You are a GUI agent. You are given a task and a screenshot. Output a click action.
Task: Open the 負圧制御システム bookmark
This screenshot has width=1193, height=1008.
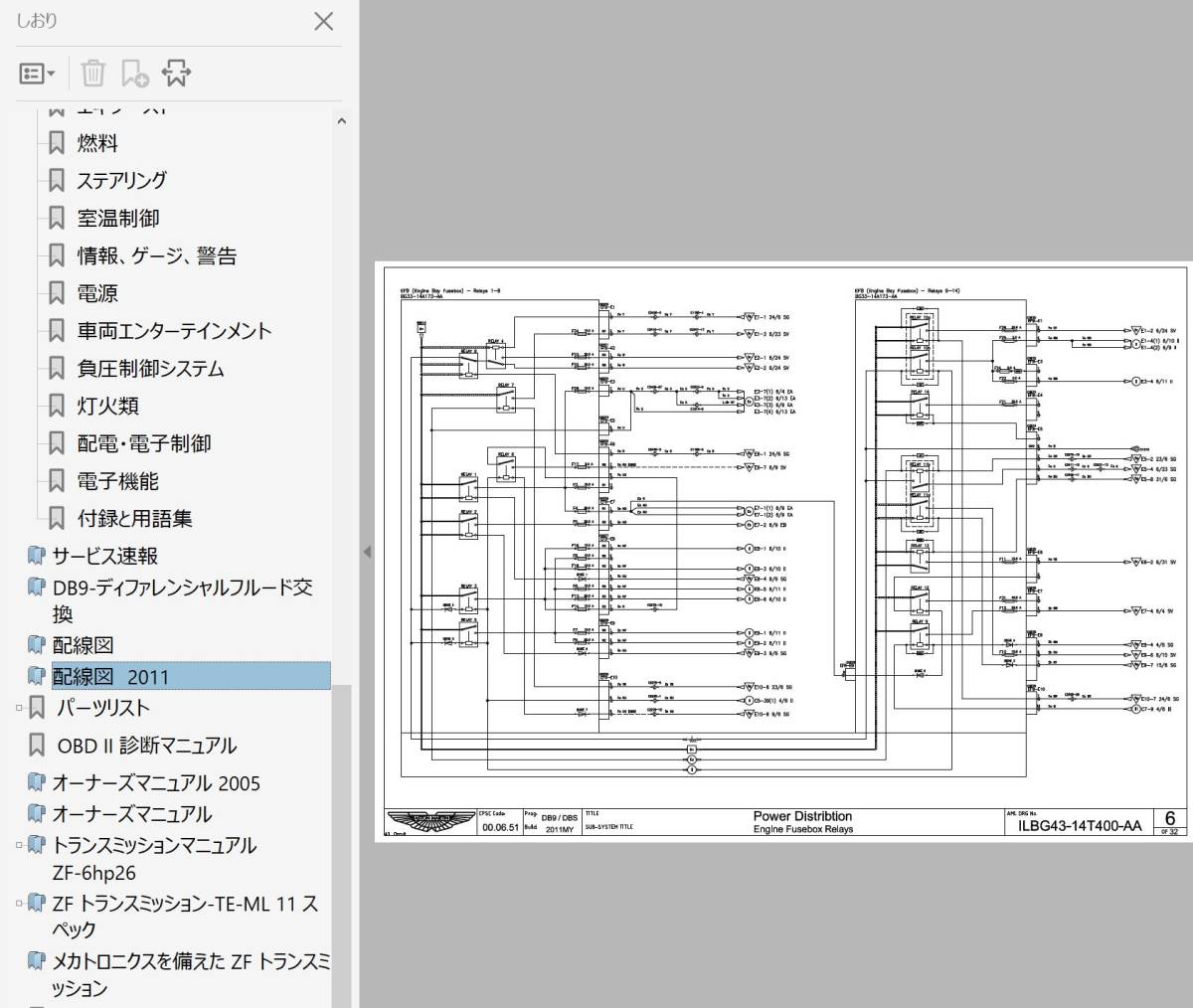(x=151, y=369)
